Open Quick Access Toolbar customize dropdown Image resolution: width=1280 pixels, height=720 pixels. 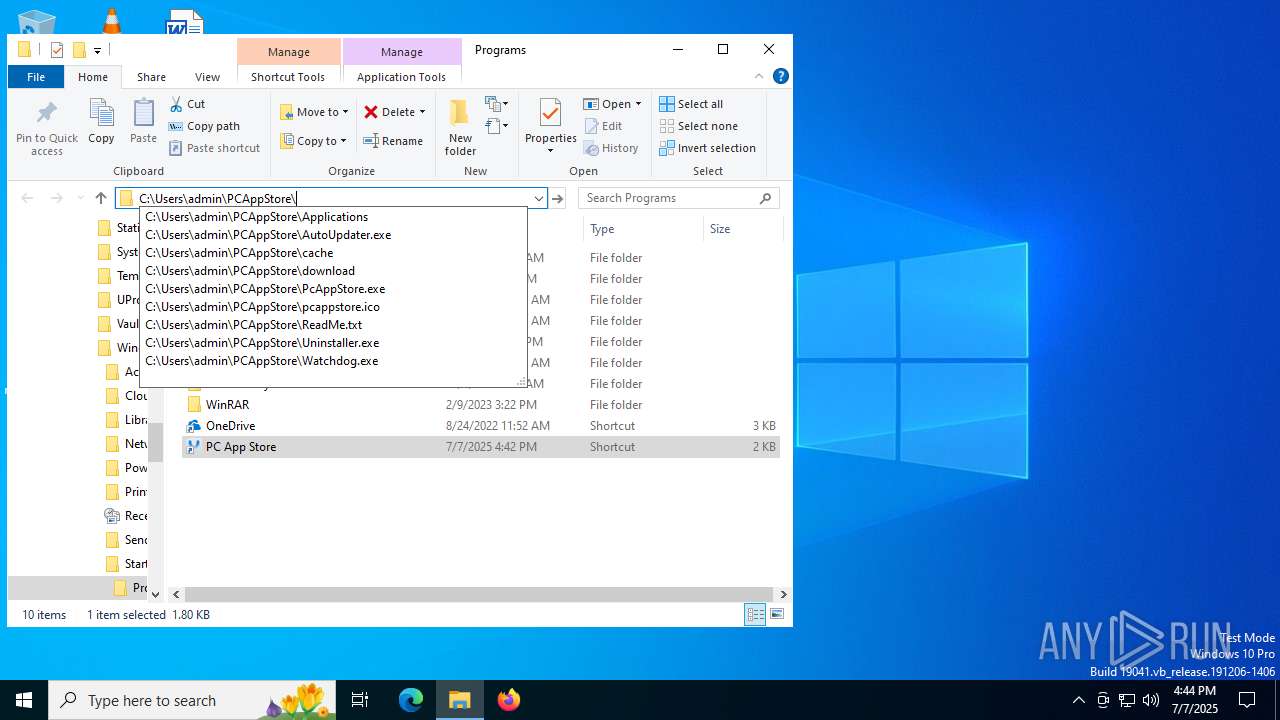(97, 50)
